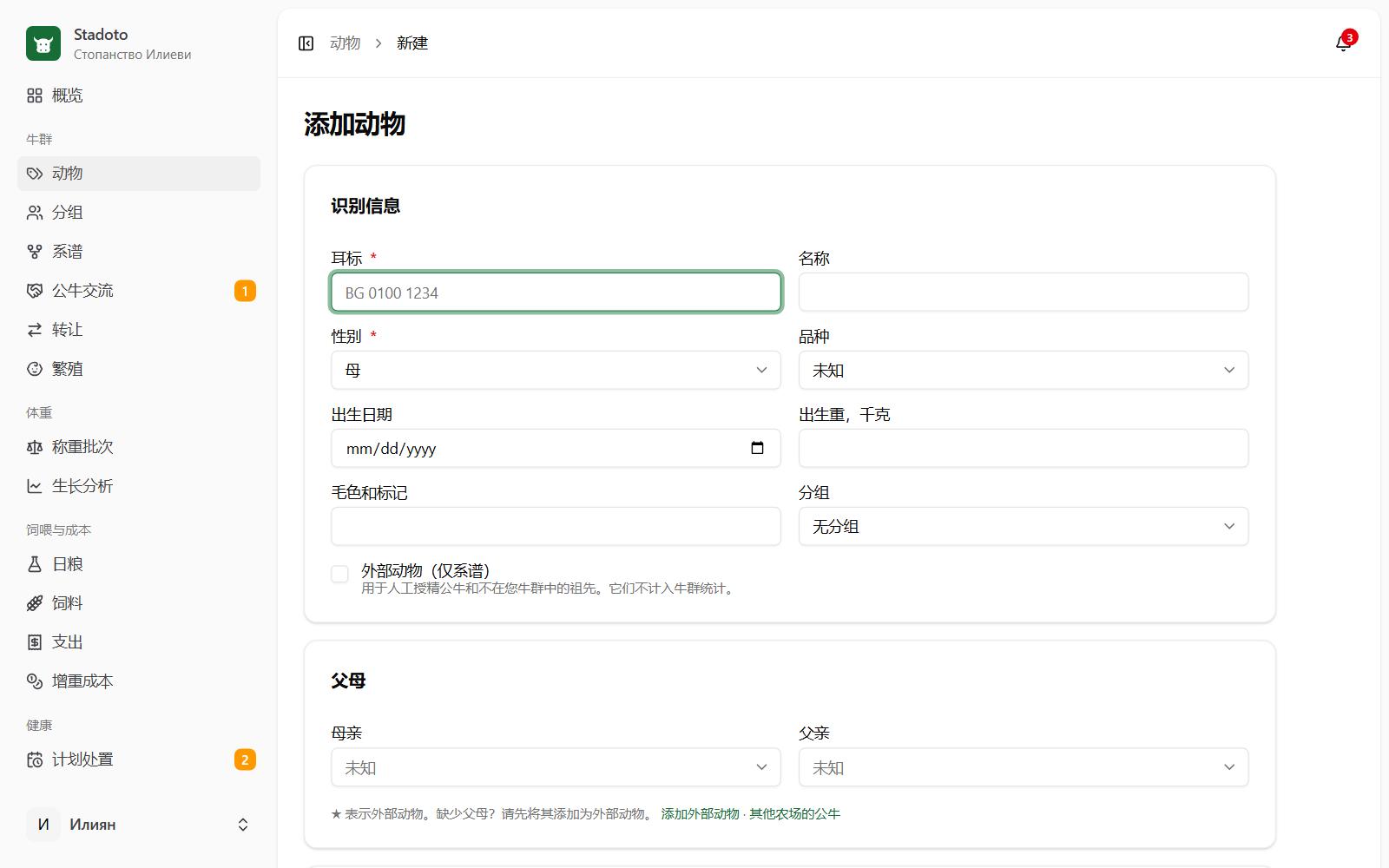Collapse the sidebar with panel toggle icon
Viewport: 1389px width, 868px height.
[306, 43]
